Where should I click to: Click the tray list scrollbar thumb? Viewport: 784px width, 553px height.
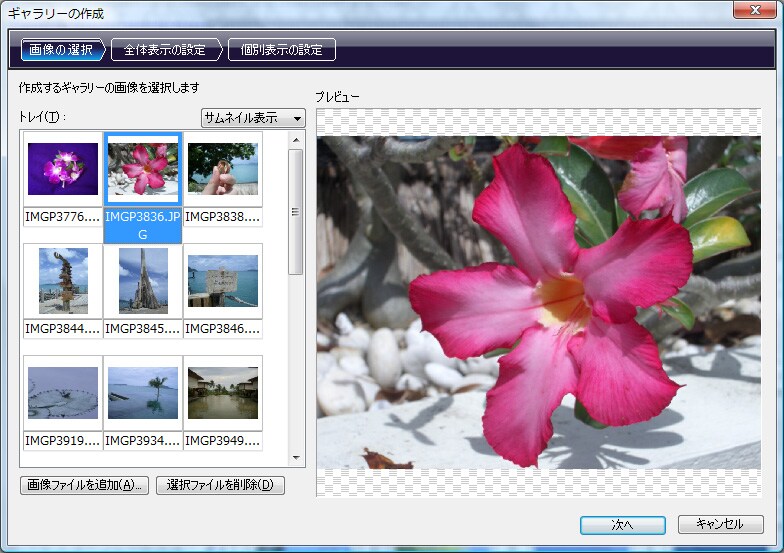pyautogui.click(x=296, y=212)
